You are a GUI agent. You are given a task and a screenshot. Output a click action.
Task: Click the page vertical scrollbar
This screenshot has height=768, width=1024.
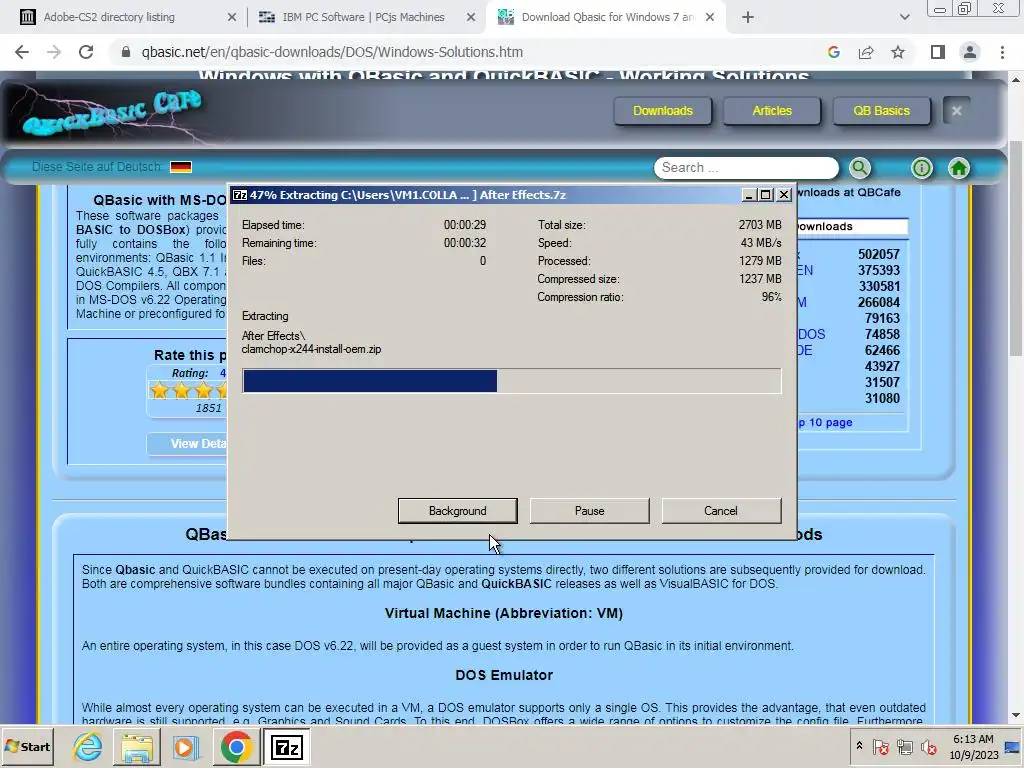click(1016, 248)
